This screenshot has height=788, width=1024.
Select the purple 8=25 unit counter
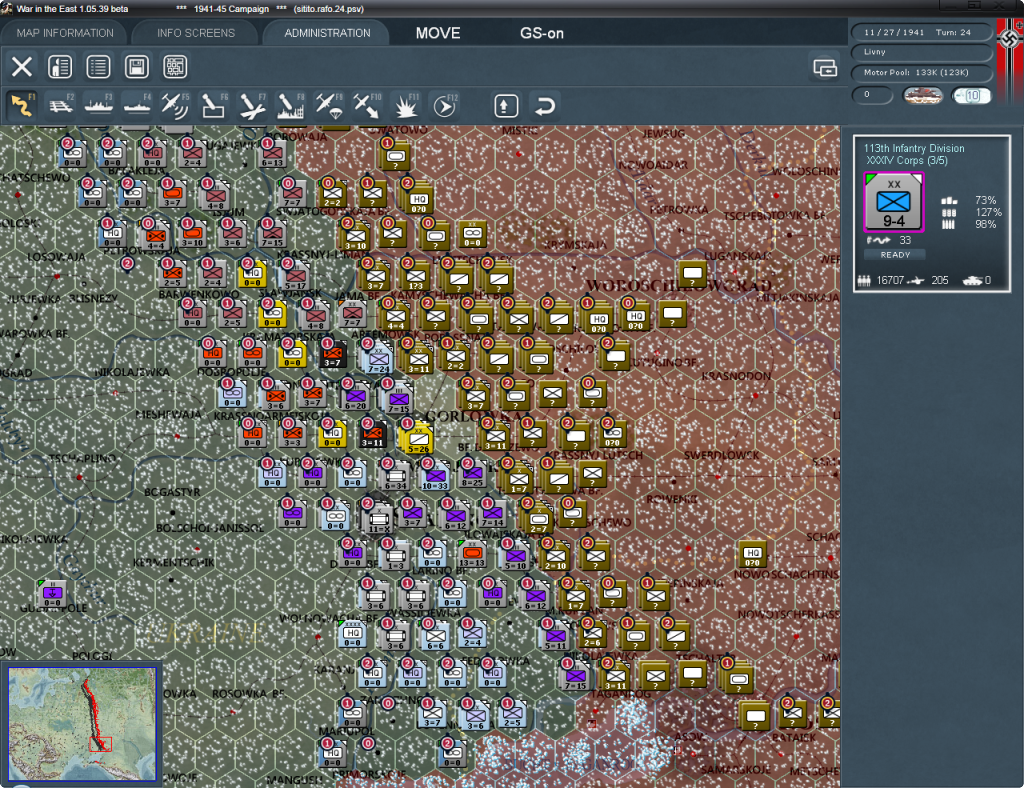pos(473,475)
